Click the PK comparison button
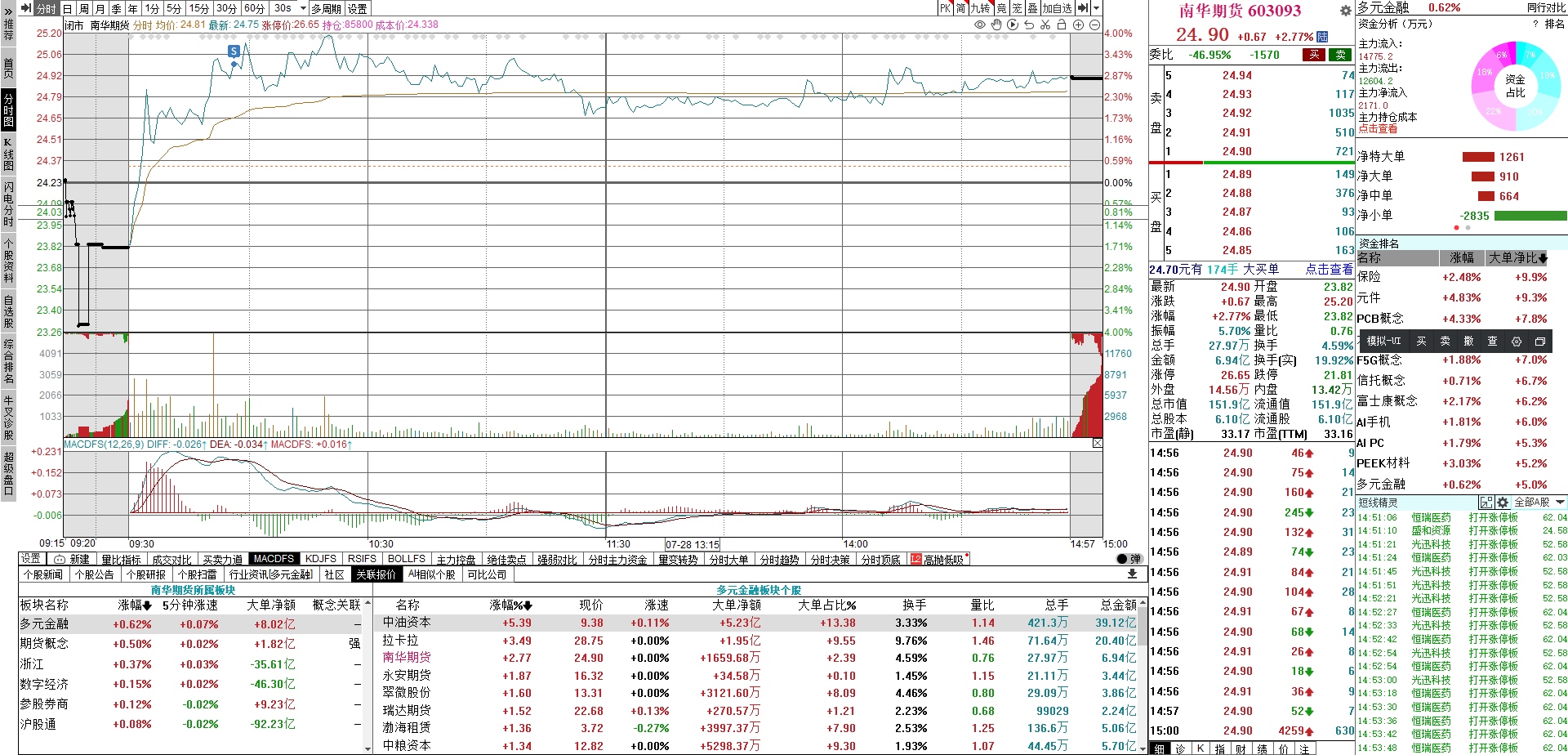Screen dimensions: 1568x755 pyautogui.click(x=945, y=8)
